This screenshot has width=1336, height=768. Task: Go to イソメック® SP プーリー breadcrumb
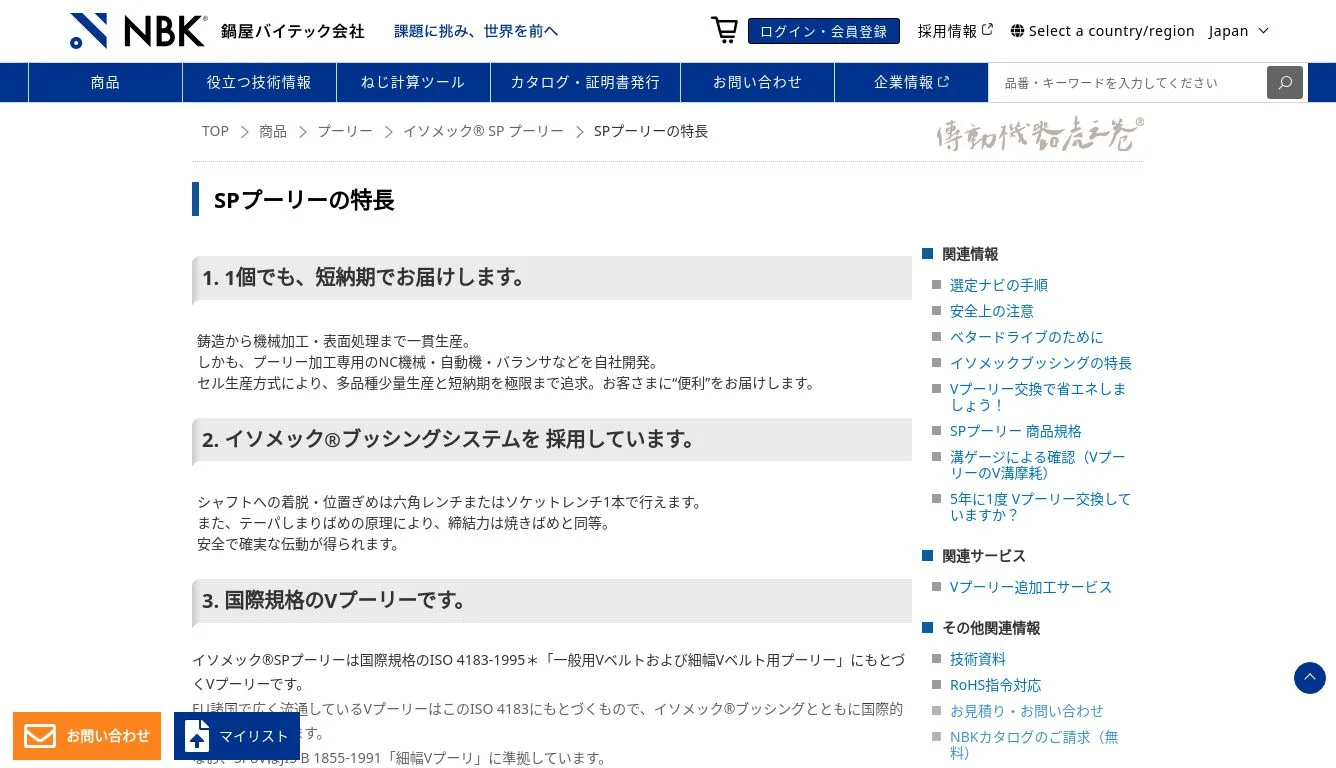(483, 131)
